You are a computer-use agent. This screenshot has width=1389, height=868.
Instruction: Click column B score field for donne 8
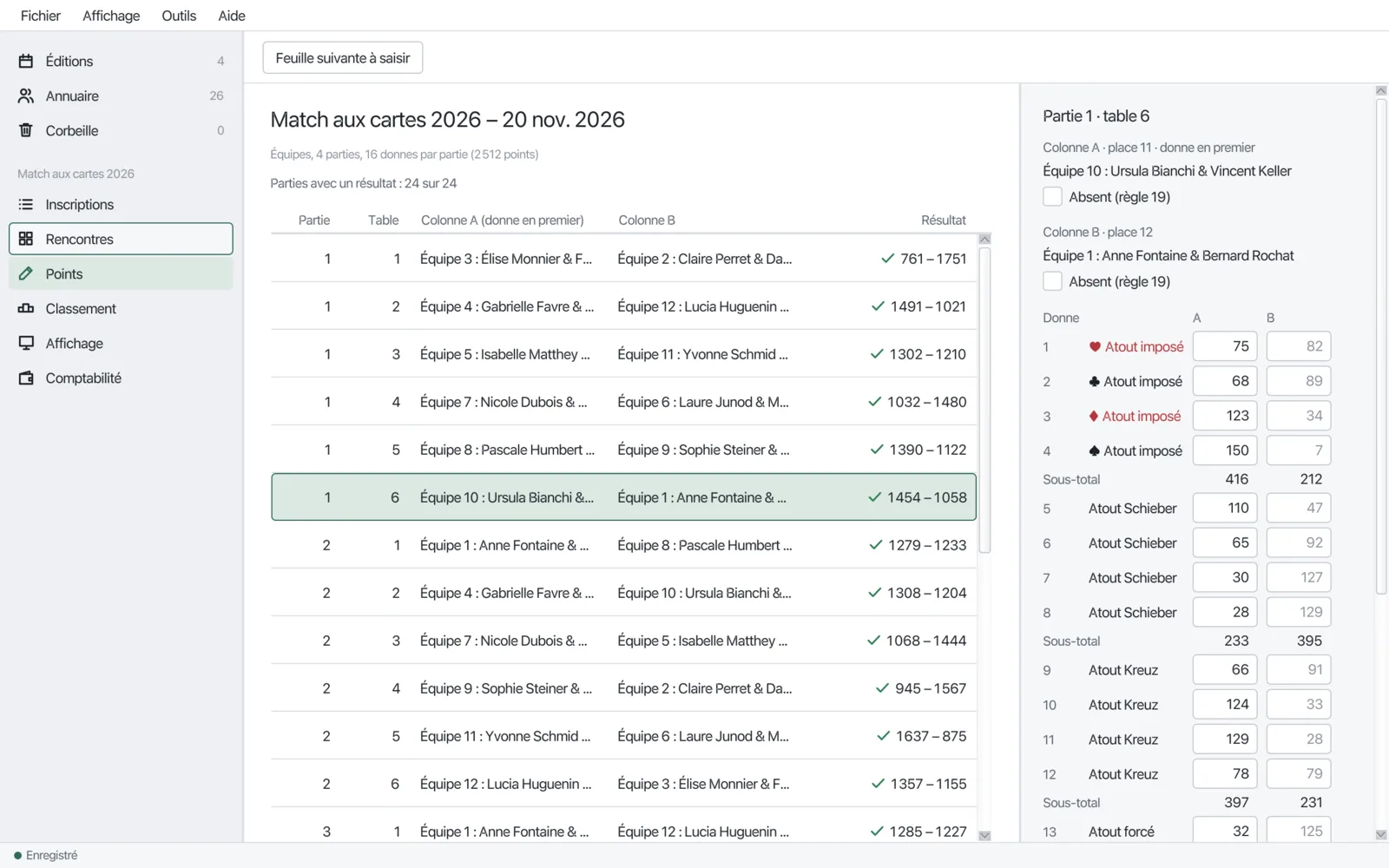pos(1299,612)
